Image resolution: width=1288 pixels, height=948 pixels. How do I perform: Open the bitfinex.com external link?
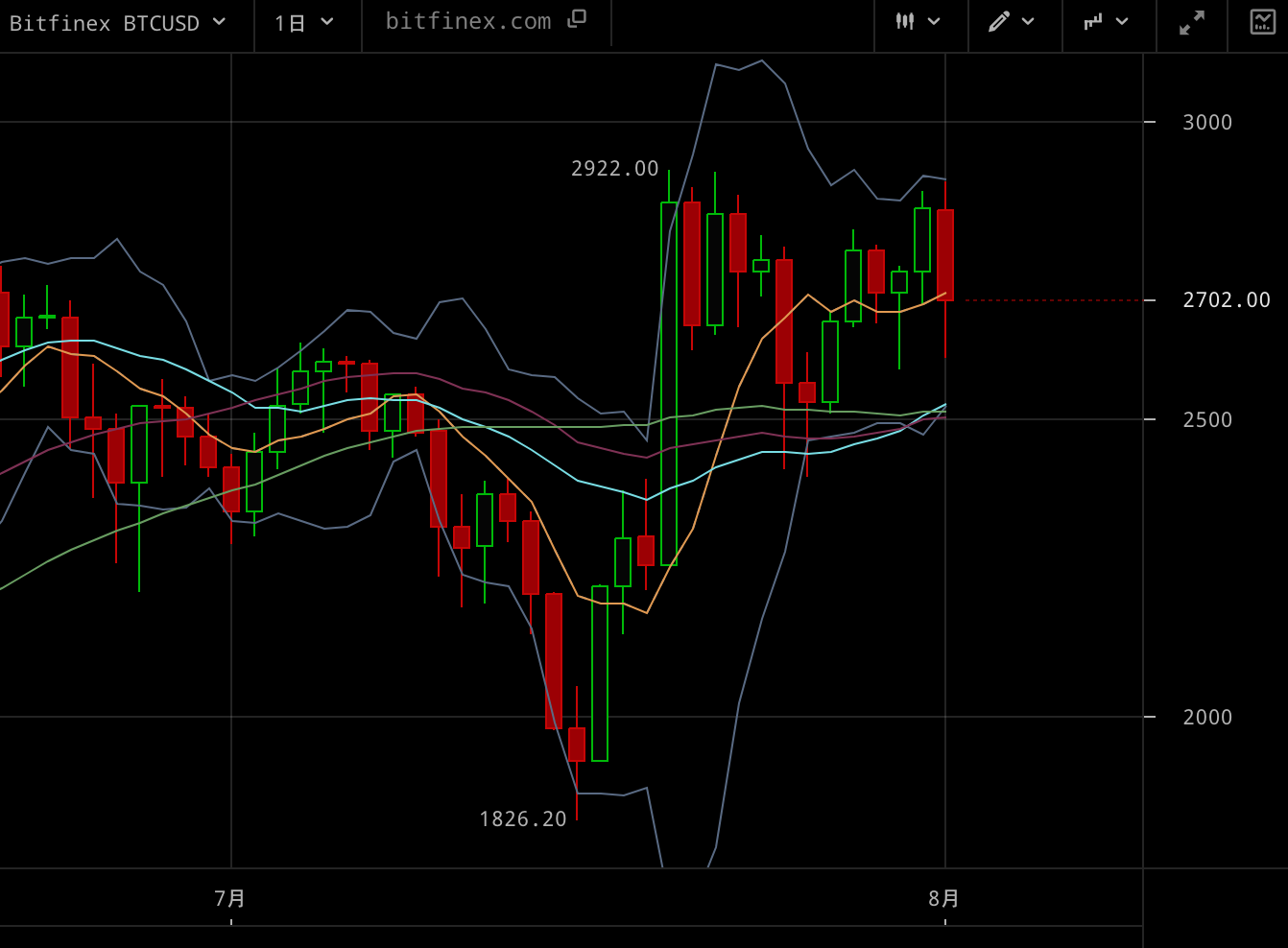485,21
